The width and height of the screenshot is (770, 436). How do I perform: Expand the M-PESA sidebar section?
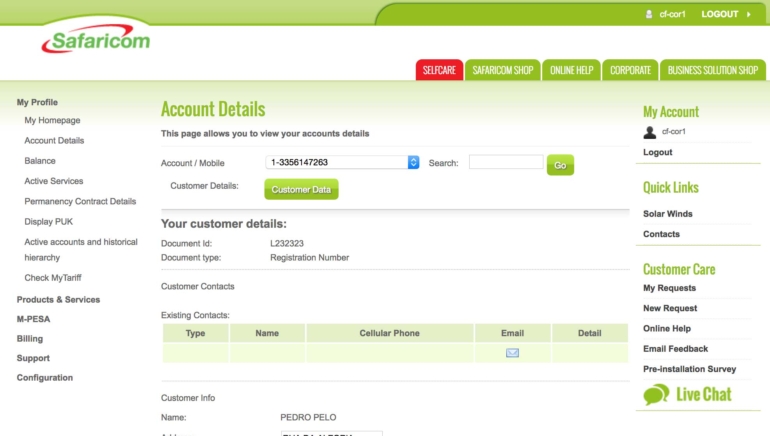point(33,319)
